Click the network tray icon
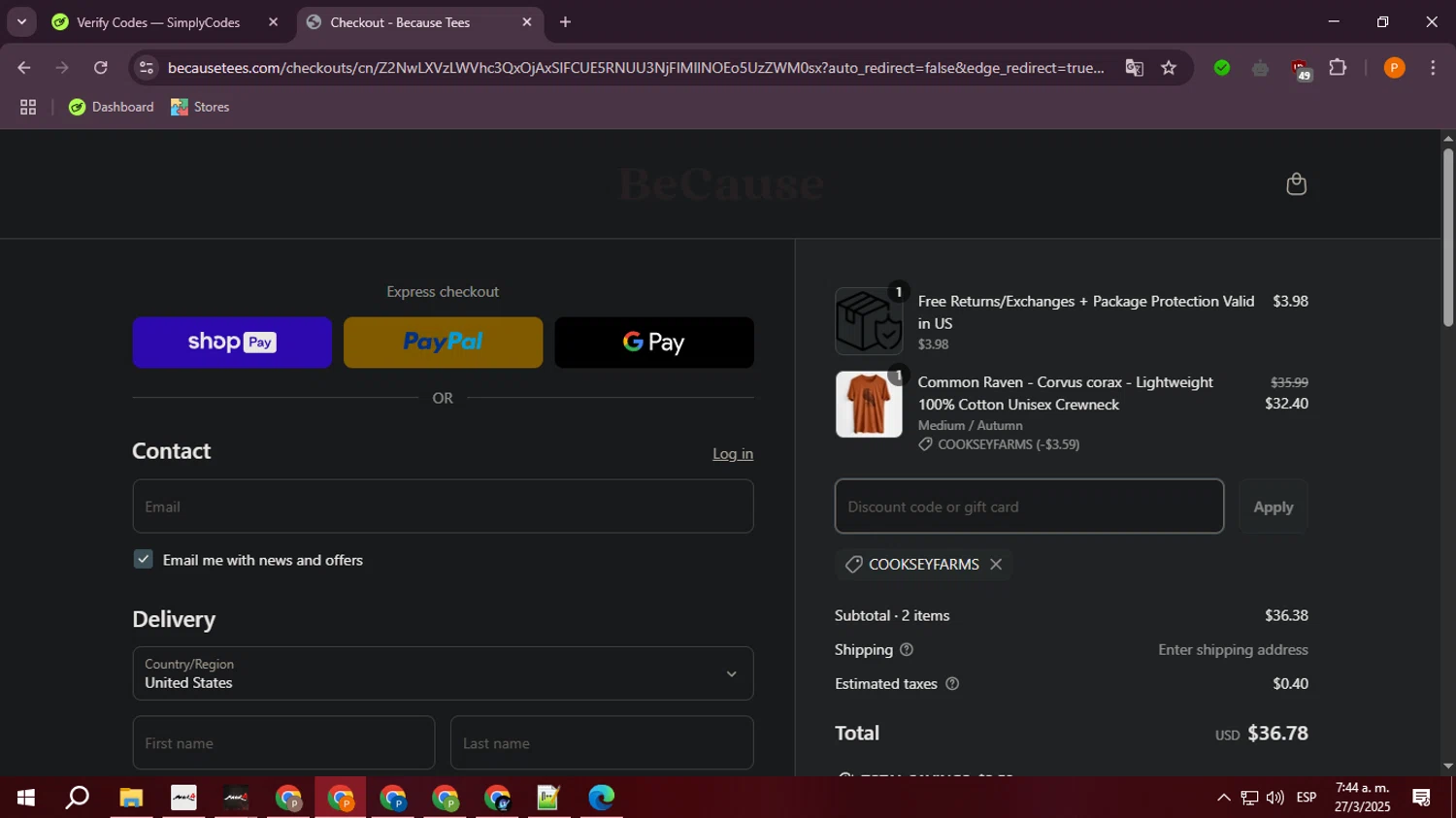The height and width of the screenshot is (818, 1456). pos(1249,798)
